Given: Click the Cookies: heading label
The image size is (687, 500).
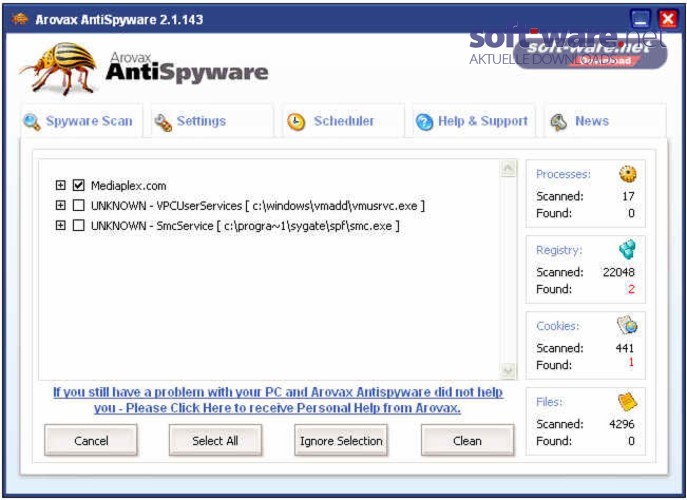Looking at the screenshot, I should pyautogui.click(x=557, y=326).
